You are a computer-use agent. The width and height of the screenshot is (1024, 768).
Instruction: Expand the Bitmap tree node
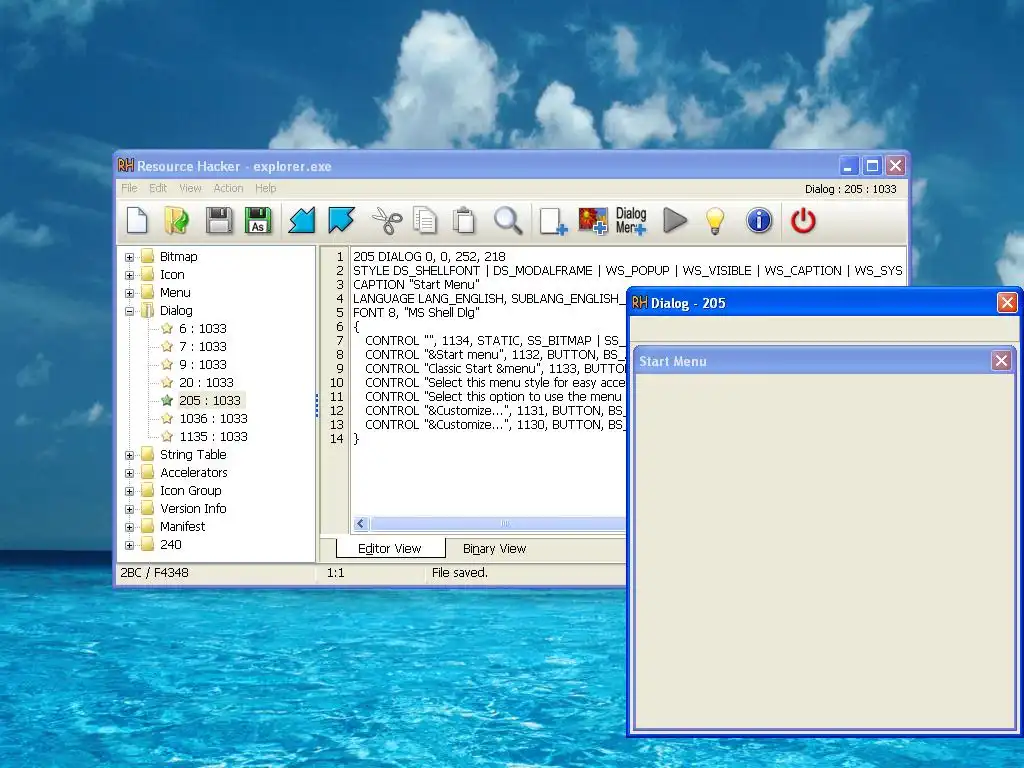click(x=129, y=257)
